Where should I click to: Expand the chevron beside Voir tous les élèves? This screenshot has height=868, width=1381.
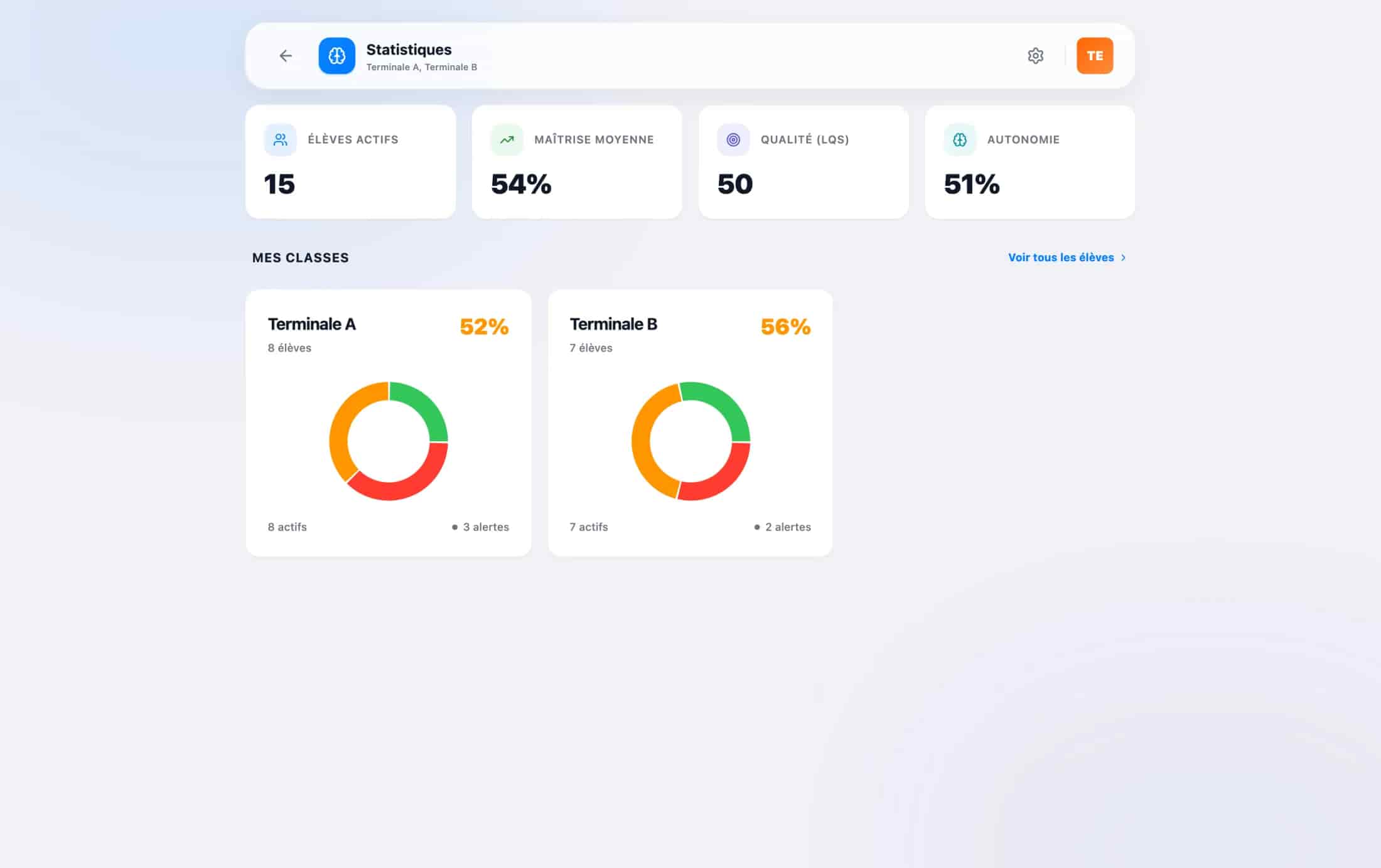tap(1124, 257)
